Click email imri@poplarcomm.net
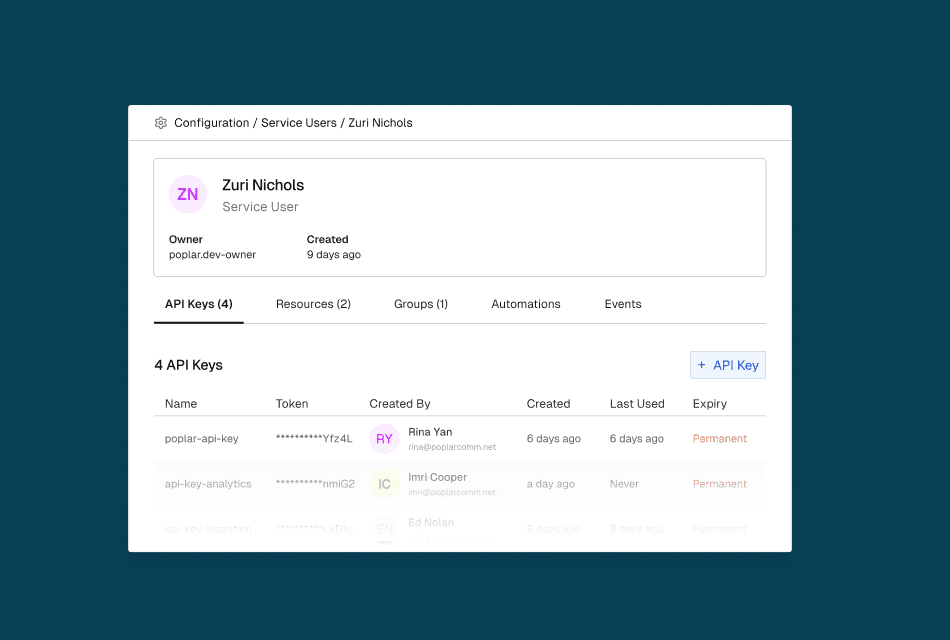 coord(452,493)
